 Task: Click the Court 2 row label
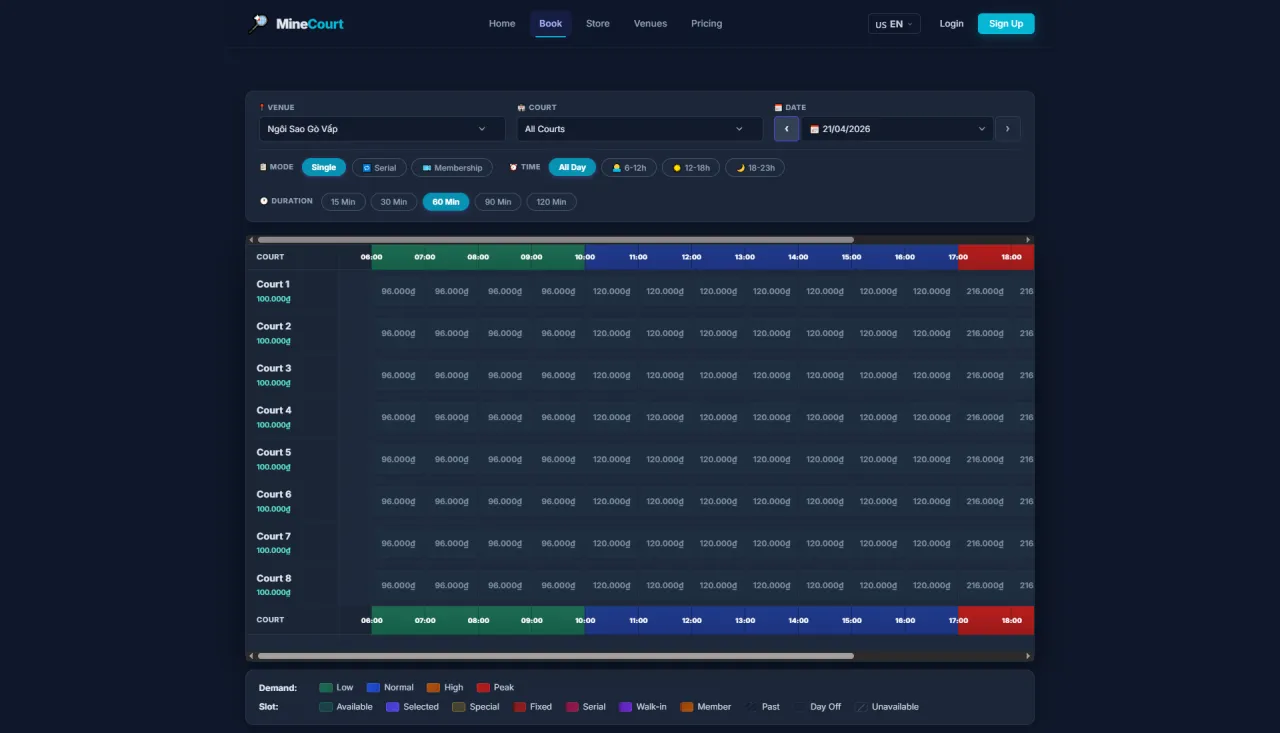point(274,326)
